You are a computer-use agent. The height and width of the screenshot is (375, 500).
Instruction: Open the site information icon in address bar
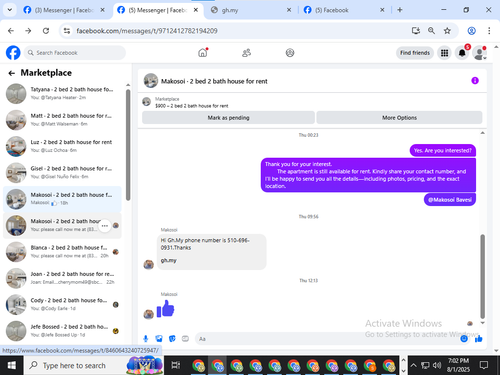(x=67, y=31)
